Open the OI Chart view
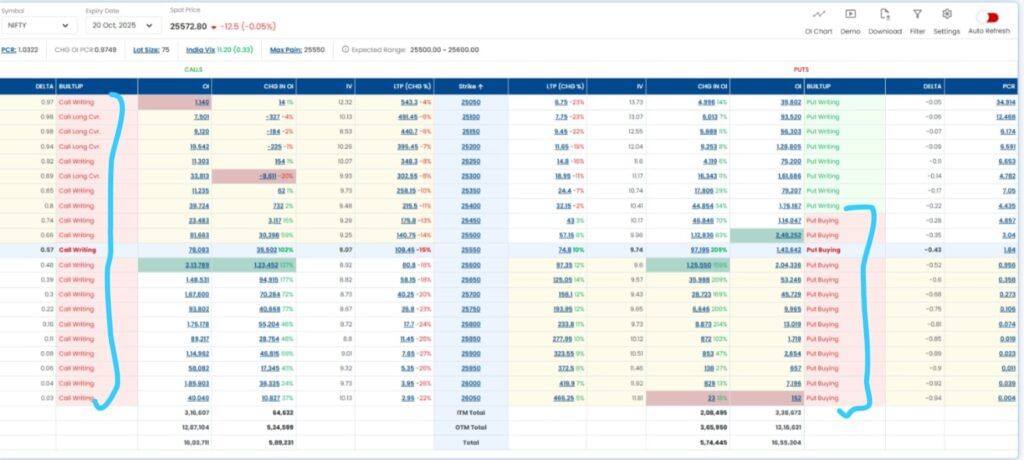Image resolution: width=1024 pixels, height=460 pixels. click(819, 15)
